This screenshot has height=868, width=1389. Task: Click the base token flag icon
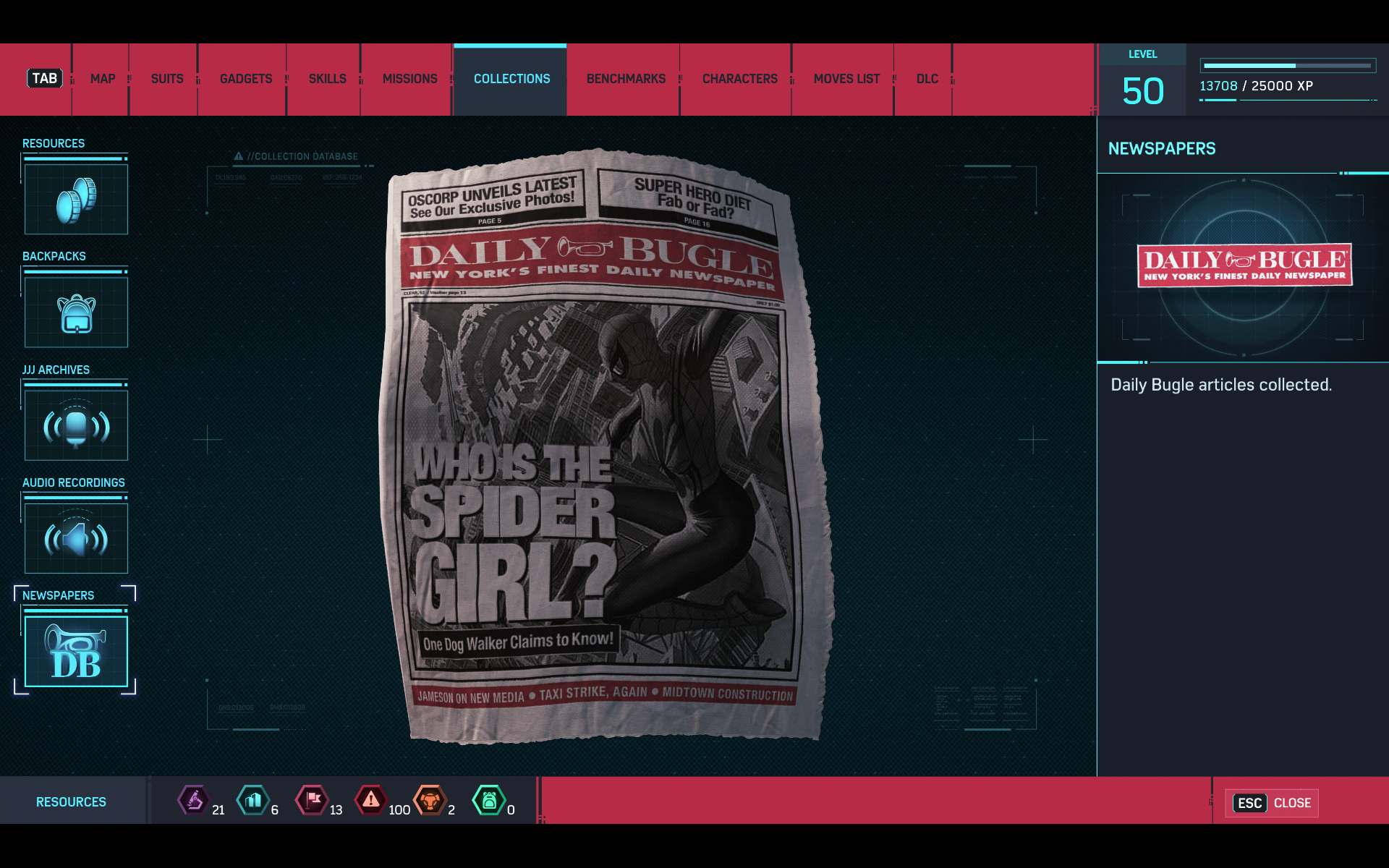click(312, 800)
